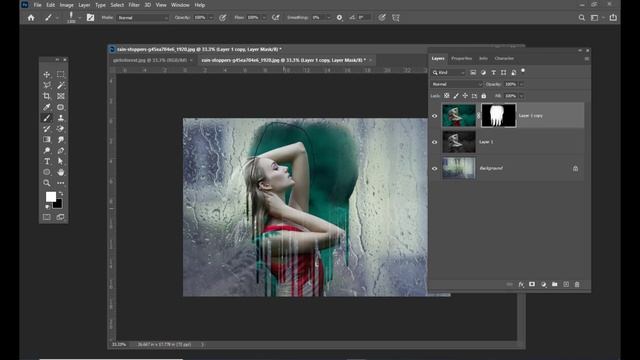Open smoothing options gear
Image resolution: width=640 pixels, height=360 pixels.
339,18
